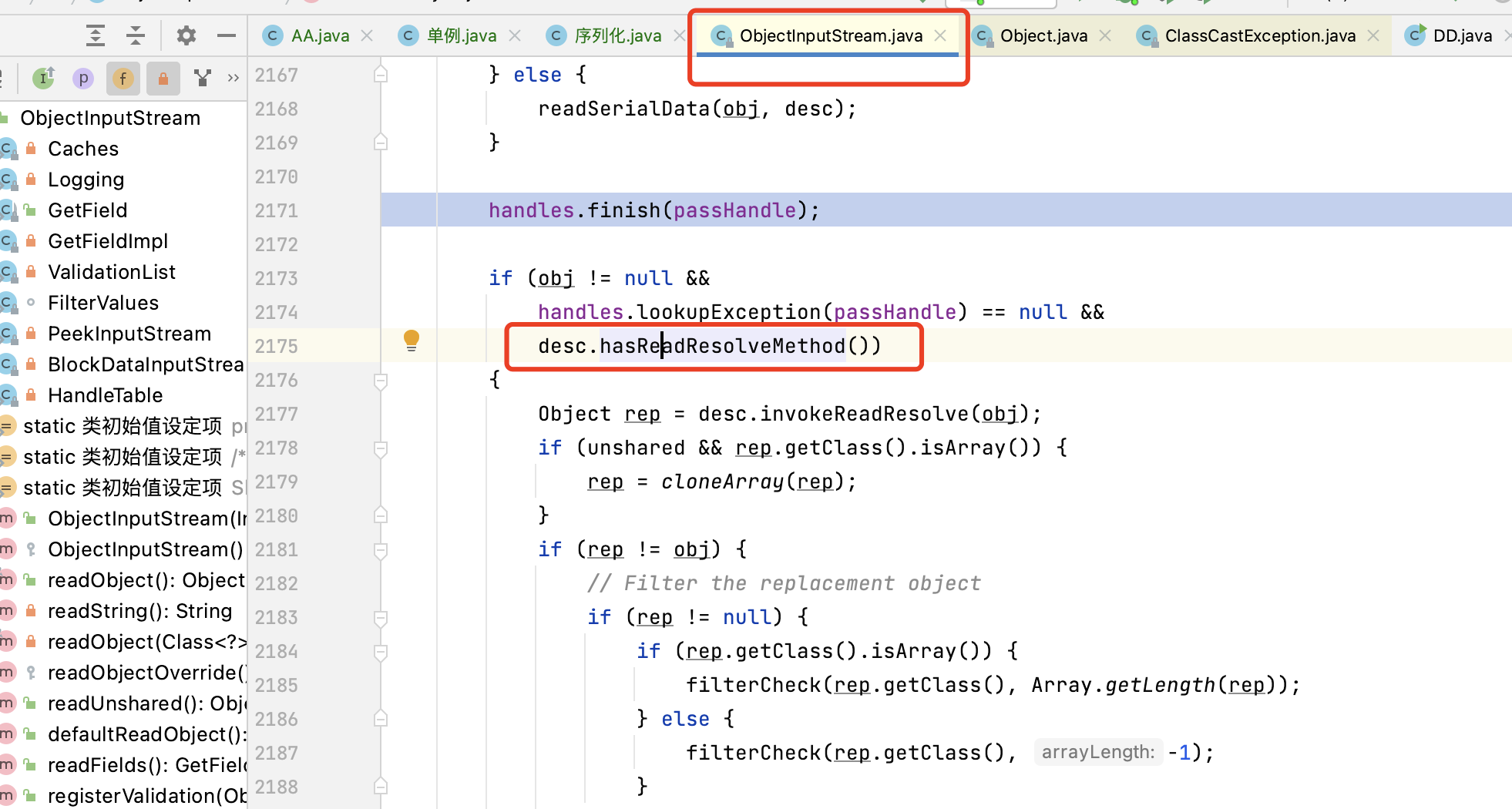This screenshot has height=809, width=1512.
Task: Click the Expand All icon in Structure panel
Action: (x=96, y=35)
